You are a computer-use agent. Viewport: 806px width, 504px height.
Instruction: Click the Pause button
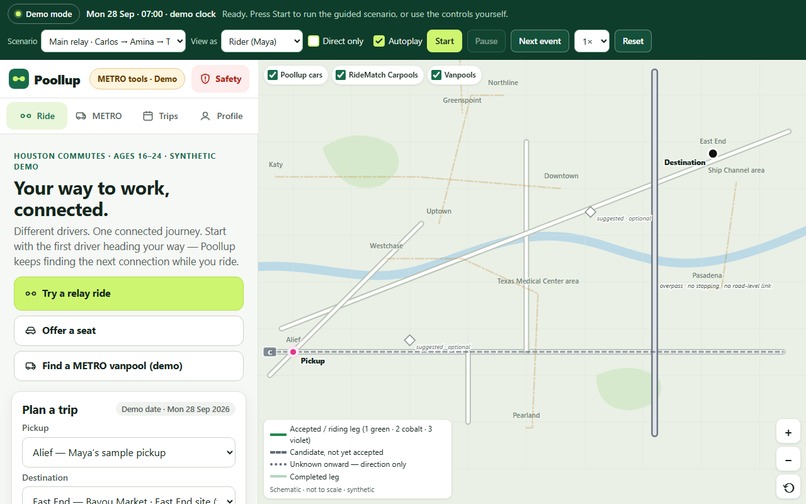(x=486, y=41)
